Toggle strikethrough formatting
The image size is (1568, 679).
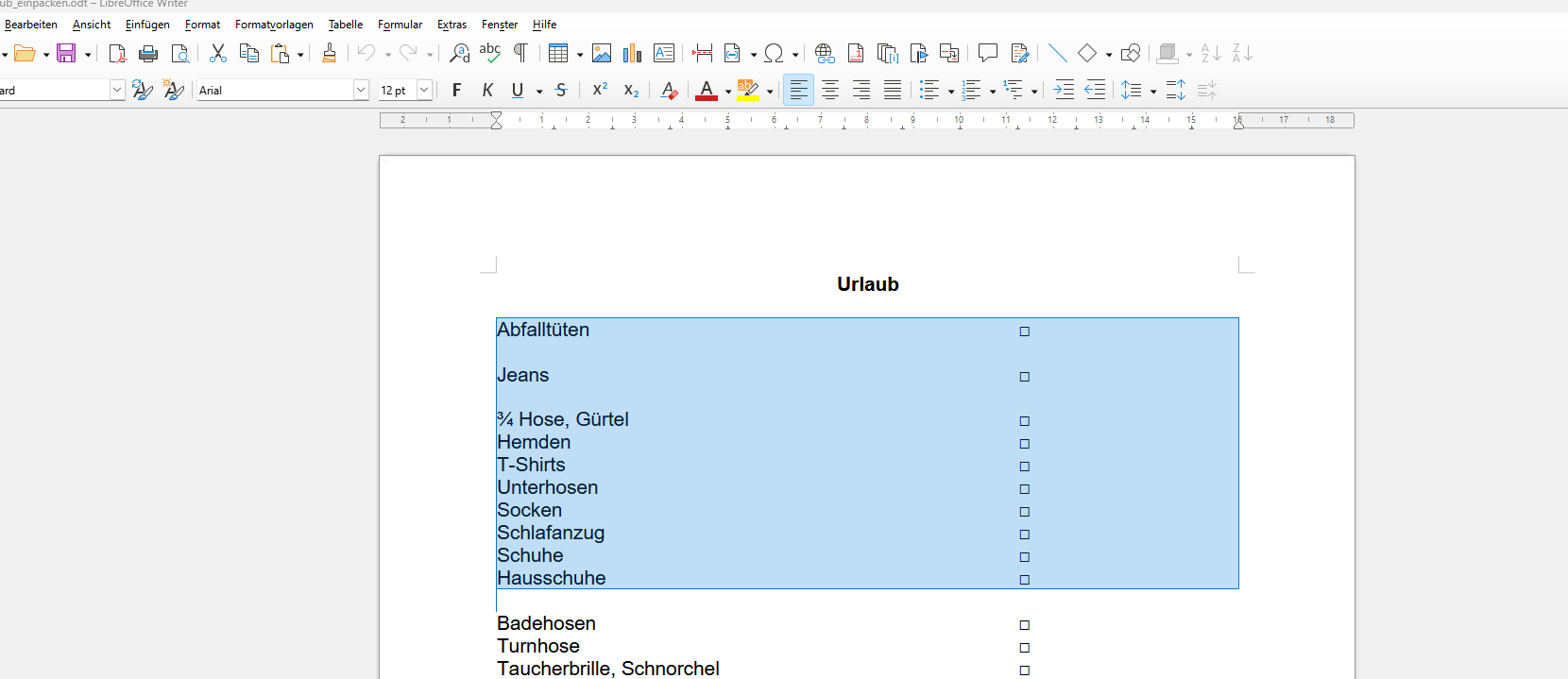pos(561,90)
